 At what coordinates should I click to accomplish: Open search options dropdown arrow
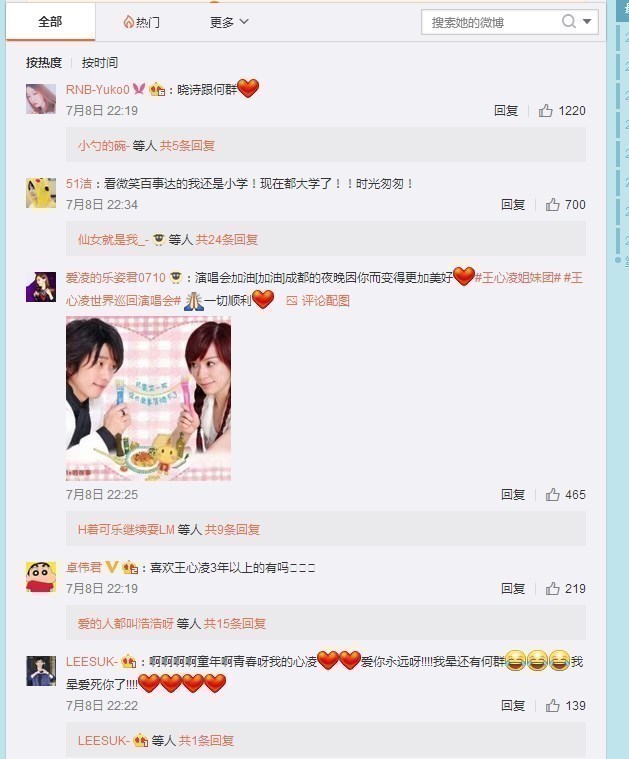587,22
